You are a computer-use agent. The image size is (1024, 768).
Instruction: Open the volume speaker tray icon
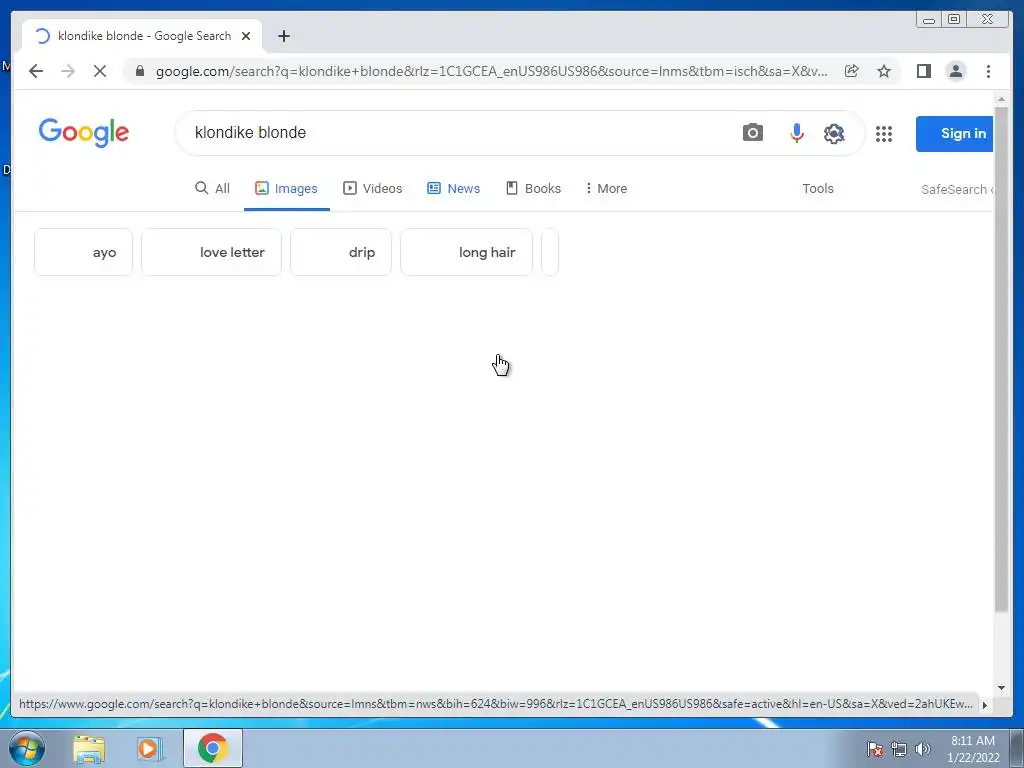(923, 749)
